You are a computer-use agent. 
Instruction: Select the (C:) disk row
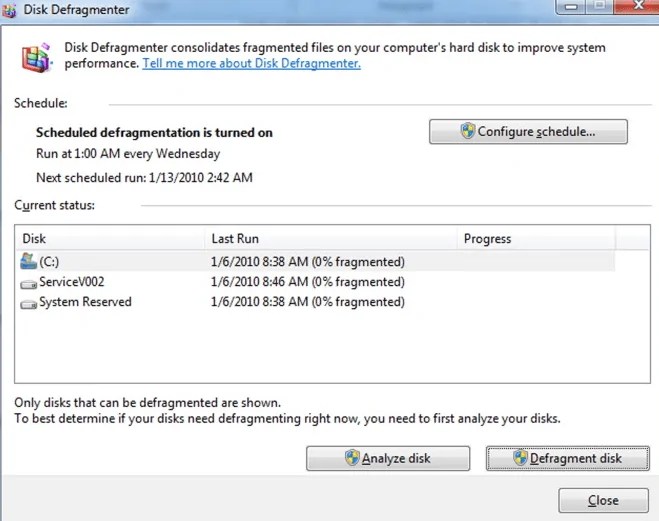pyautogui.click(x=315, y=261)
